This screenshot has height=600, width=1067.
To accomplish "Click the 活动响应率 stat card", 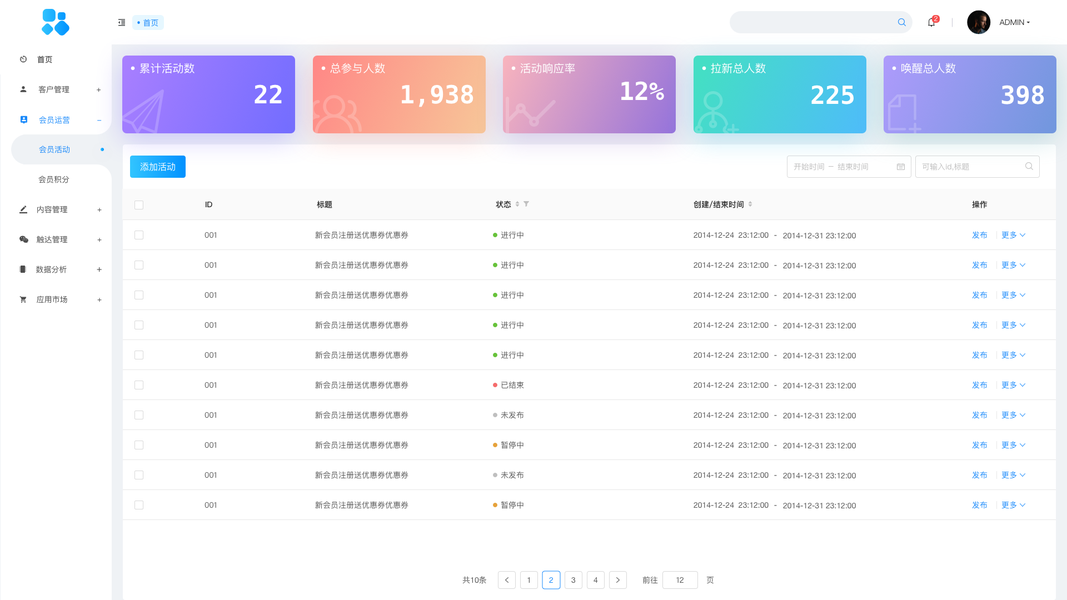I will click(589, 94).
